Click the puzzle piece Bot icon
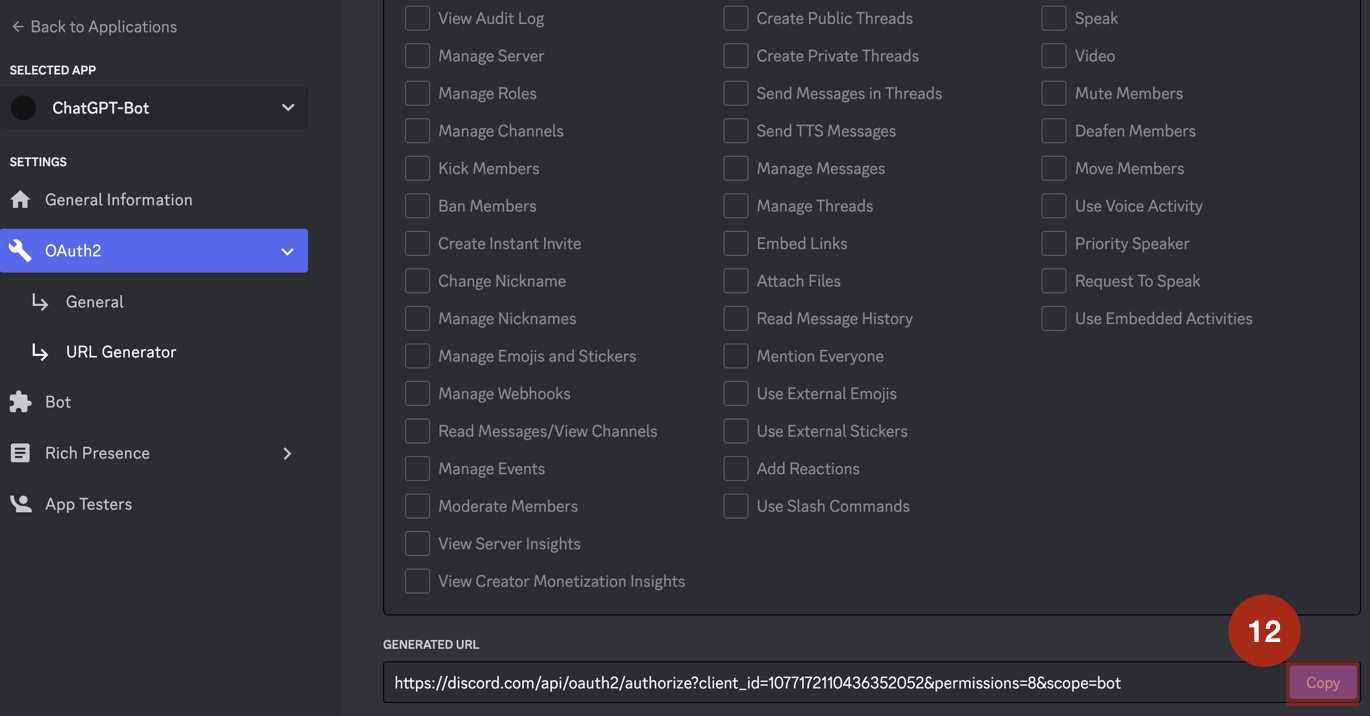Image resolution: width=1370 pixels, height=716 pixels. coord(20,402)
